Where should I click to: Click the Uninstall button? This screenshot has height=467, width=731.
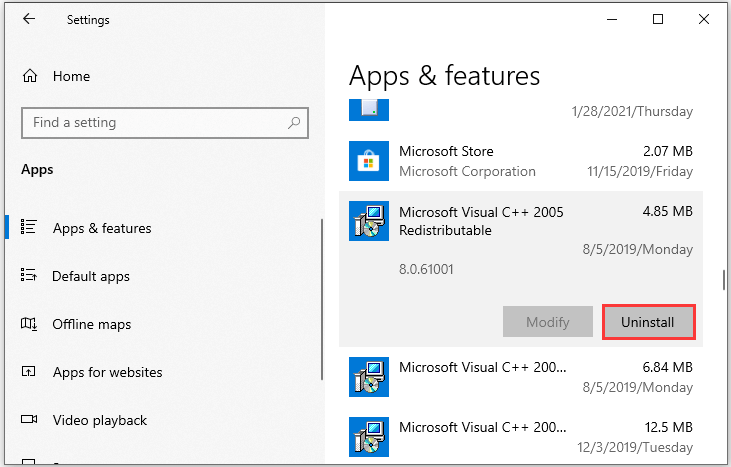pyautogui.click(x=648, y=322)
